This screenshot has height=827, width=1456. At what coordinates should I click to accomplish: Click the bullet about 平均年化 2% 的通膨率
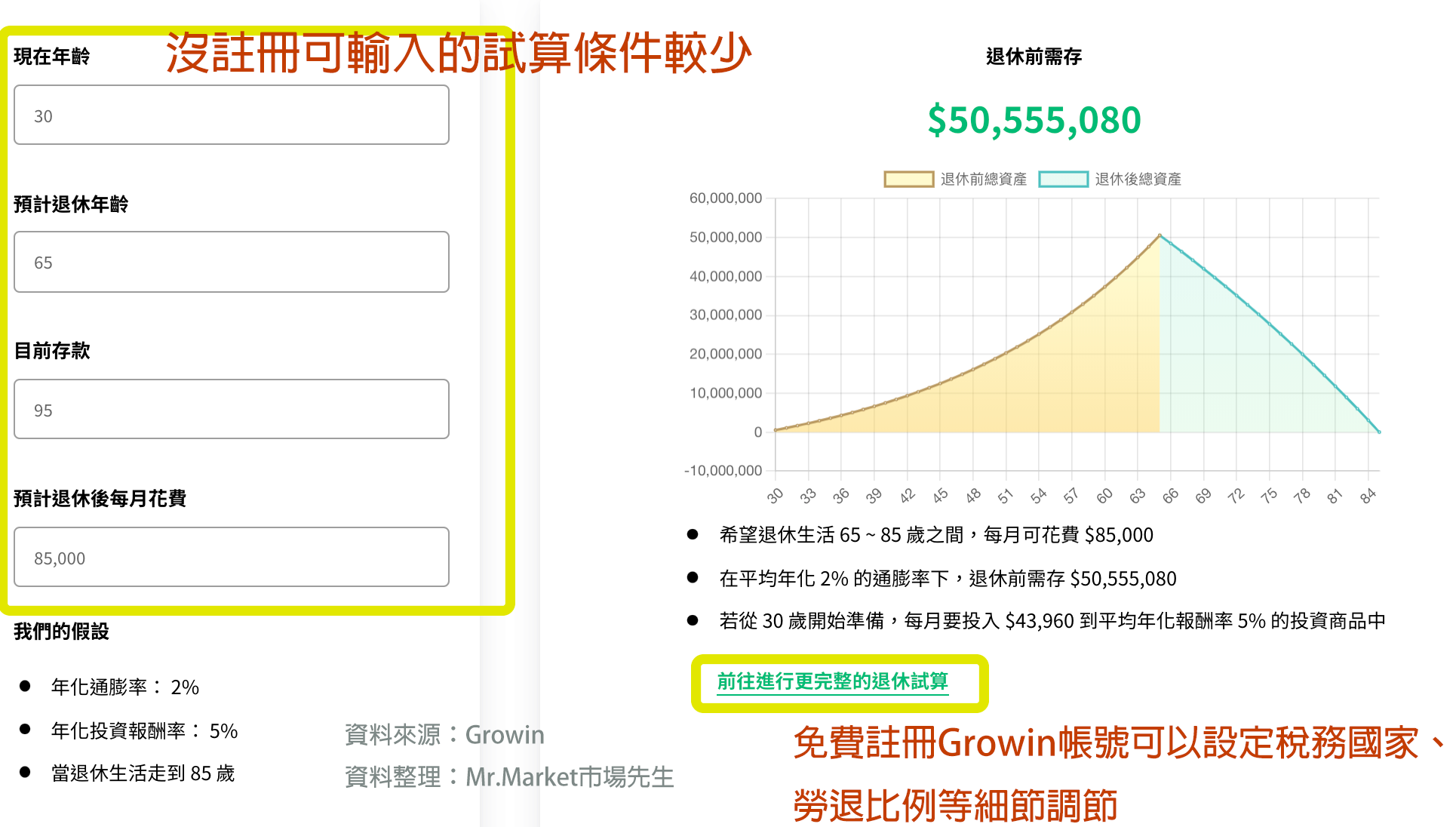pyautogui.click(x=948, y=579)
